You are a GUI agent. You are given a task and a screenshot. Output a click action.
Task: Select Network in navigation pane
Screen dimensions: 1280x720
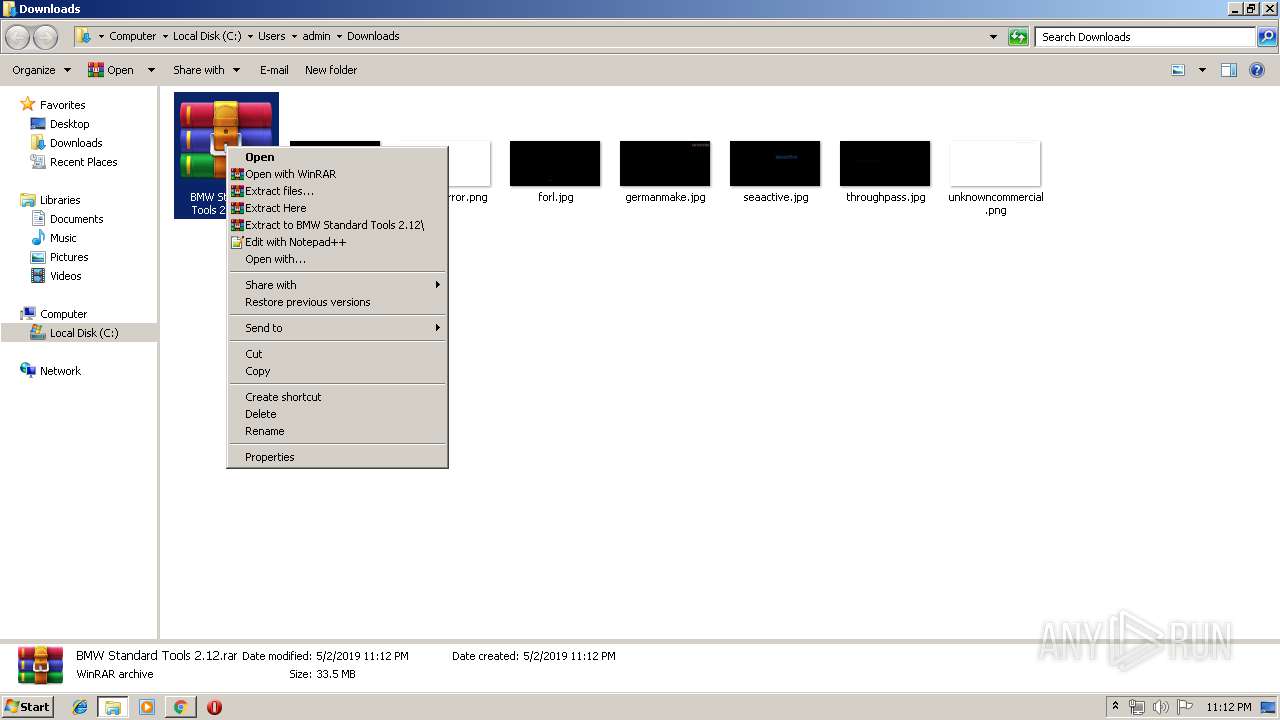pos(60,371)
